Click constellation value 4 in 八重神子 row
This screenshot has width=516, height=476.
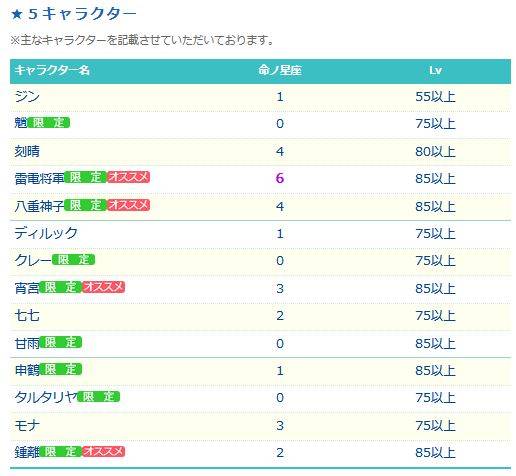280,206
